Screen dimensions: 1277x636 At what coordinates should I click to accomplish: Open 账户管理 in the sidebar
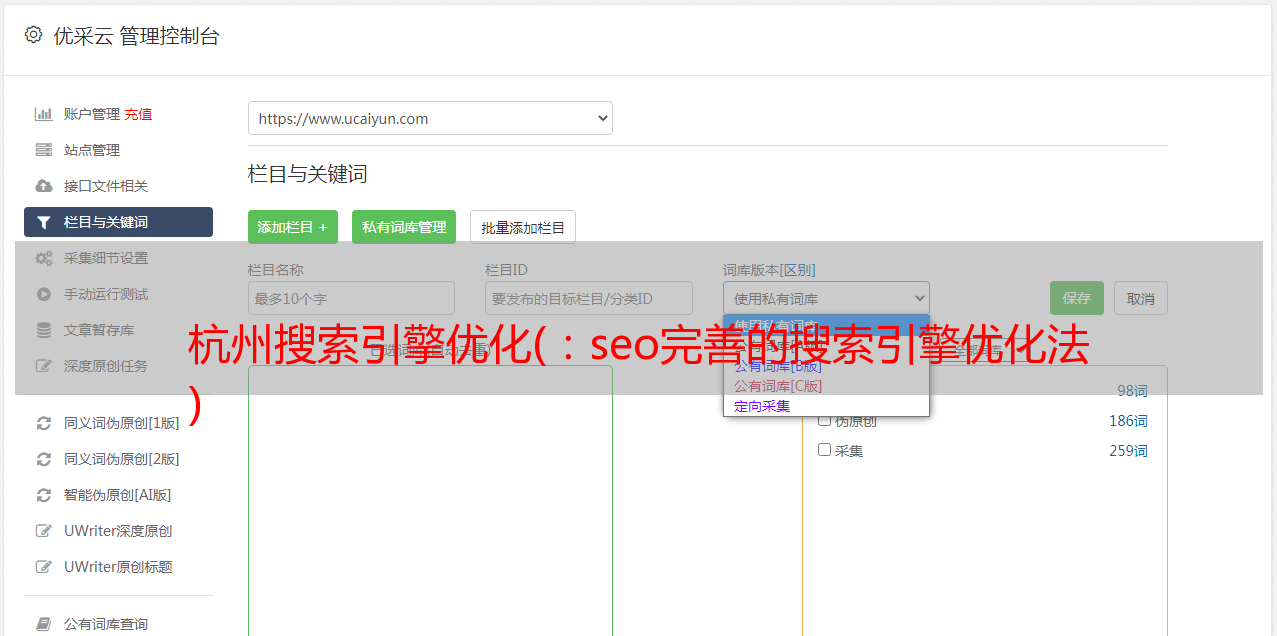pyautogui.click(x=92, y=114)
